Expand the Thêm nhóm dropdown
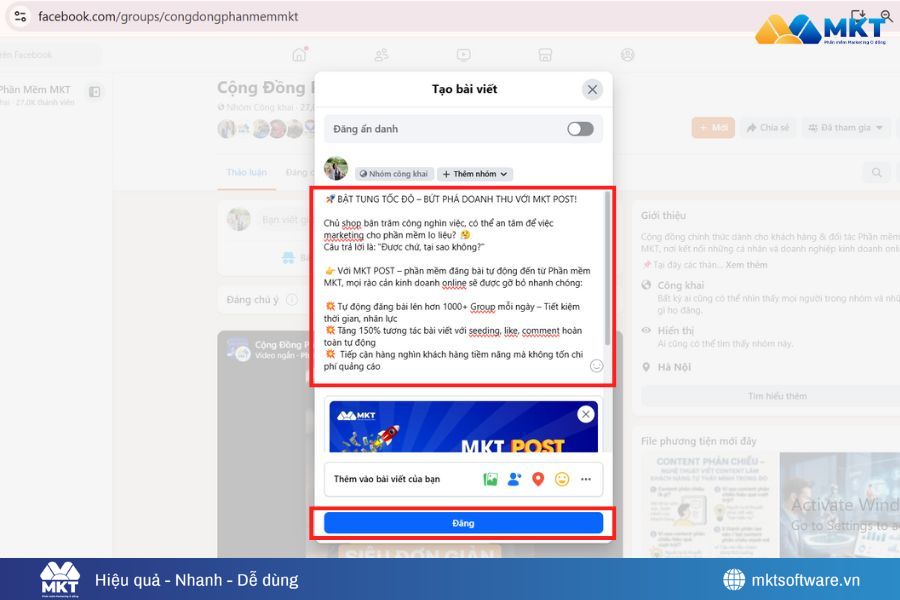Viewport: 900px width, 600px height. tap(474, 173)
